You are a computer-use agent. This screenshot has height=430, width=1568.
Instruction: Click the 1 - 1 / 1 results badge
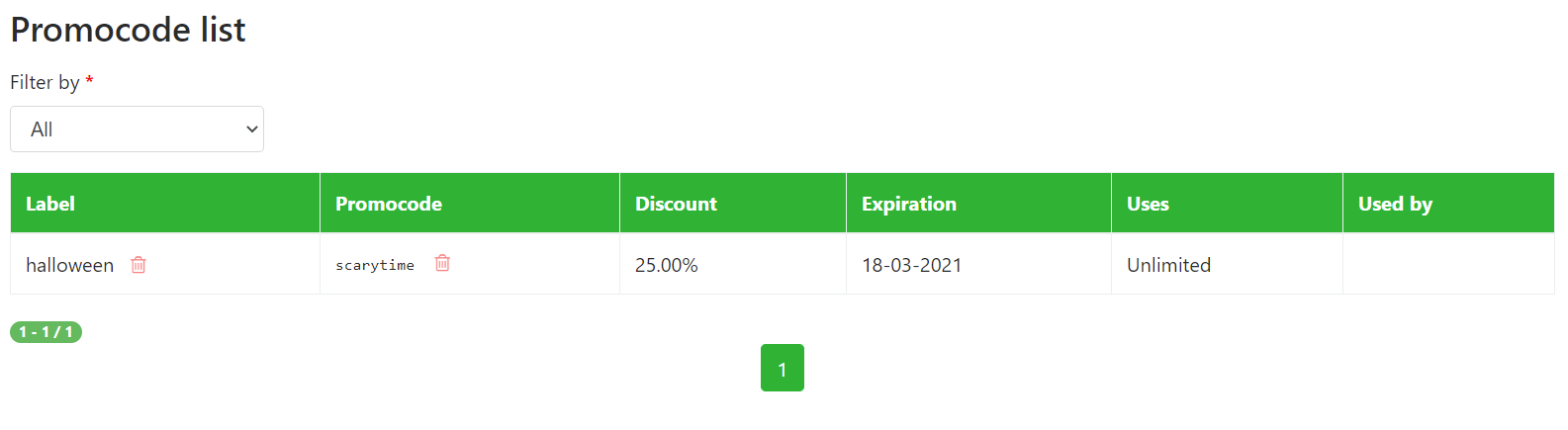click(46, 332)
